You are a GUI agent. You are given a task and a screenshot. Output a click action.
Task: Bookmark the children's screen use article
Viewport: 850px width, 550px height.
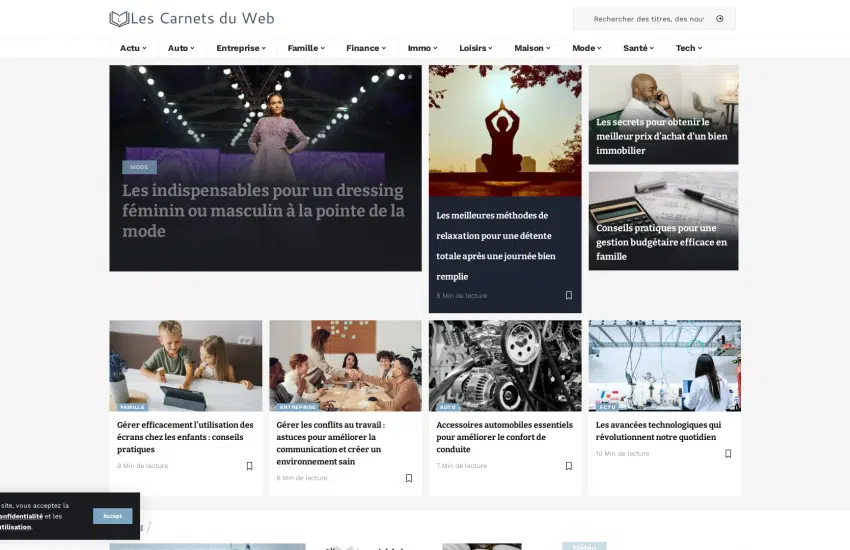point(249,466)
